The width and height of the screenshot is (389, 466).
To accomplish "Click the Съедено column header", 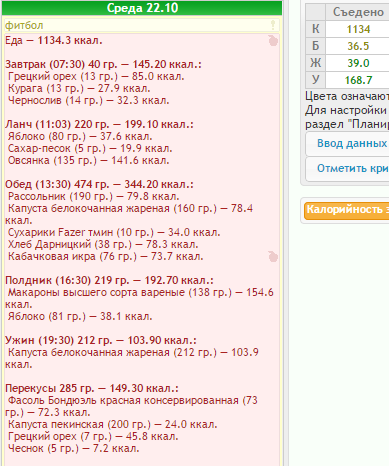I will (x=358, y=12).
